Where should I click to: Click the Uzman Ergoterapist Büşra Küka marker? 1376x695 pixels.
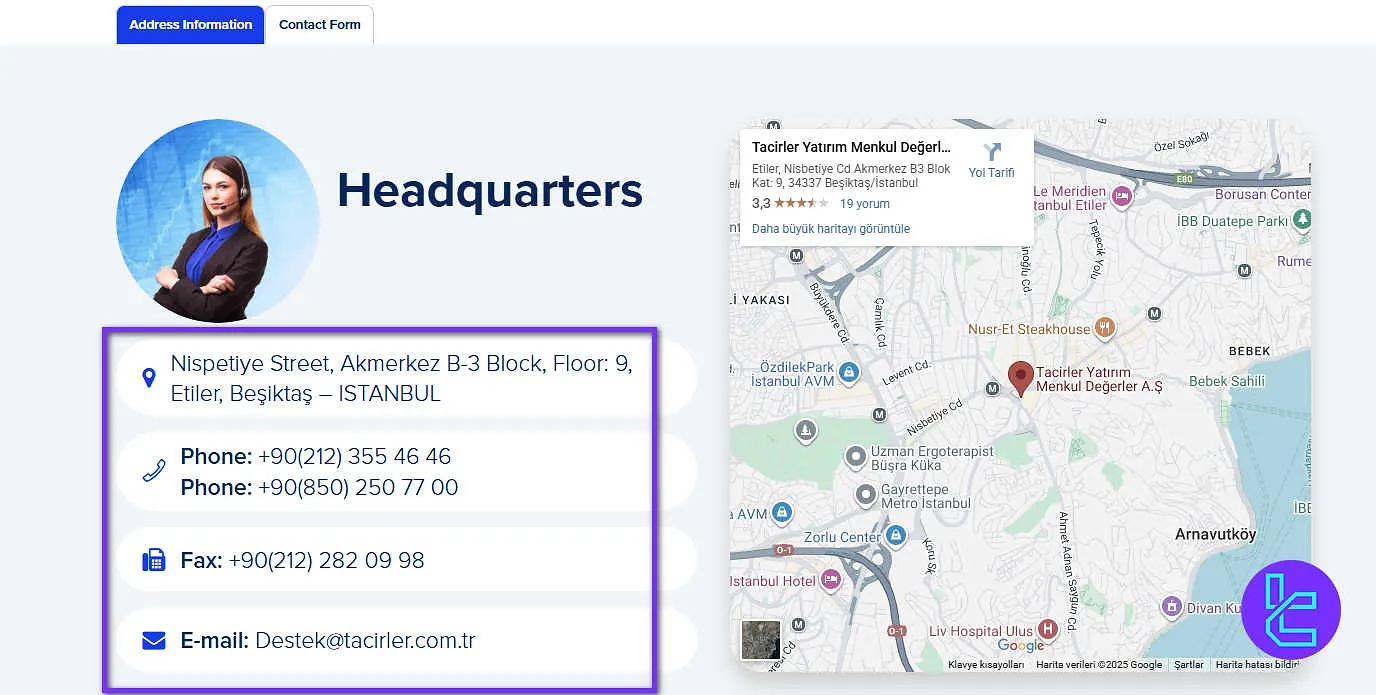854,458
